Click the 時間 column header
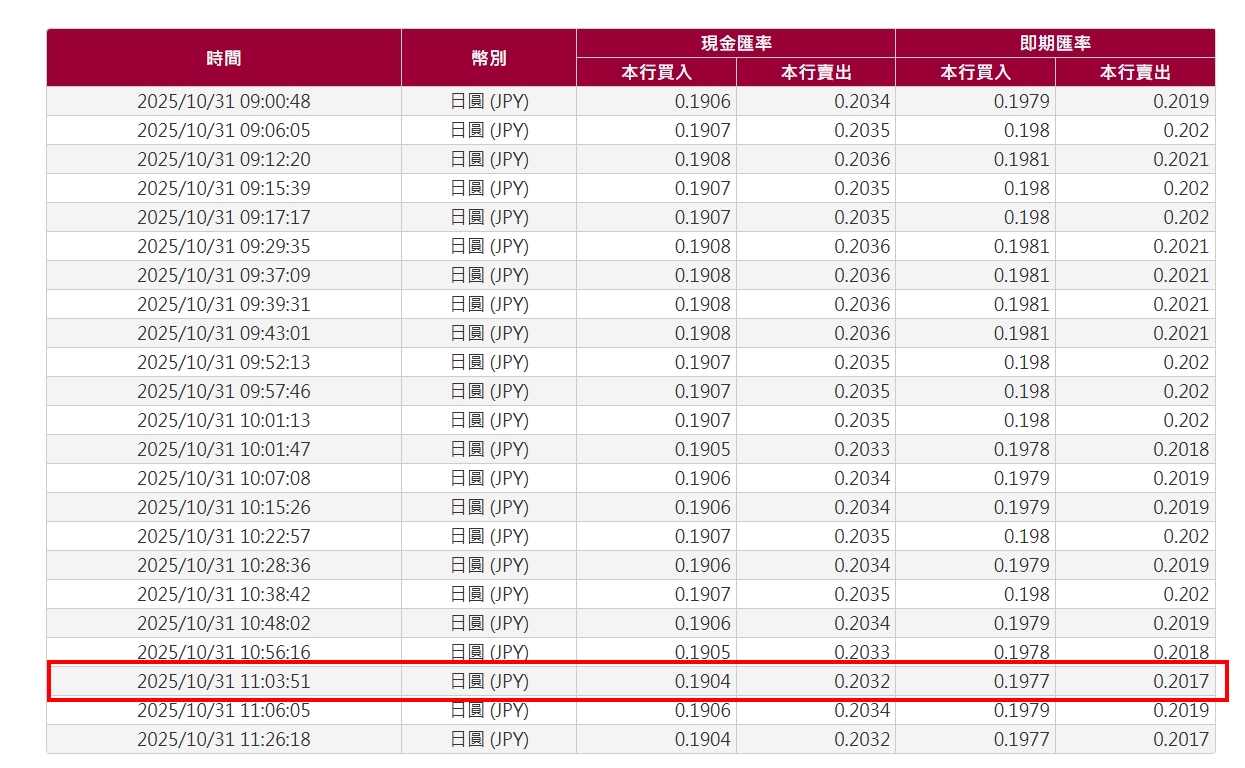The width and height of the screenshot is (1245, 768). pos(224,58)
